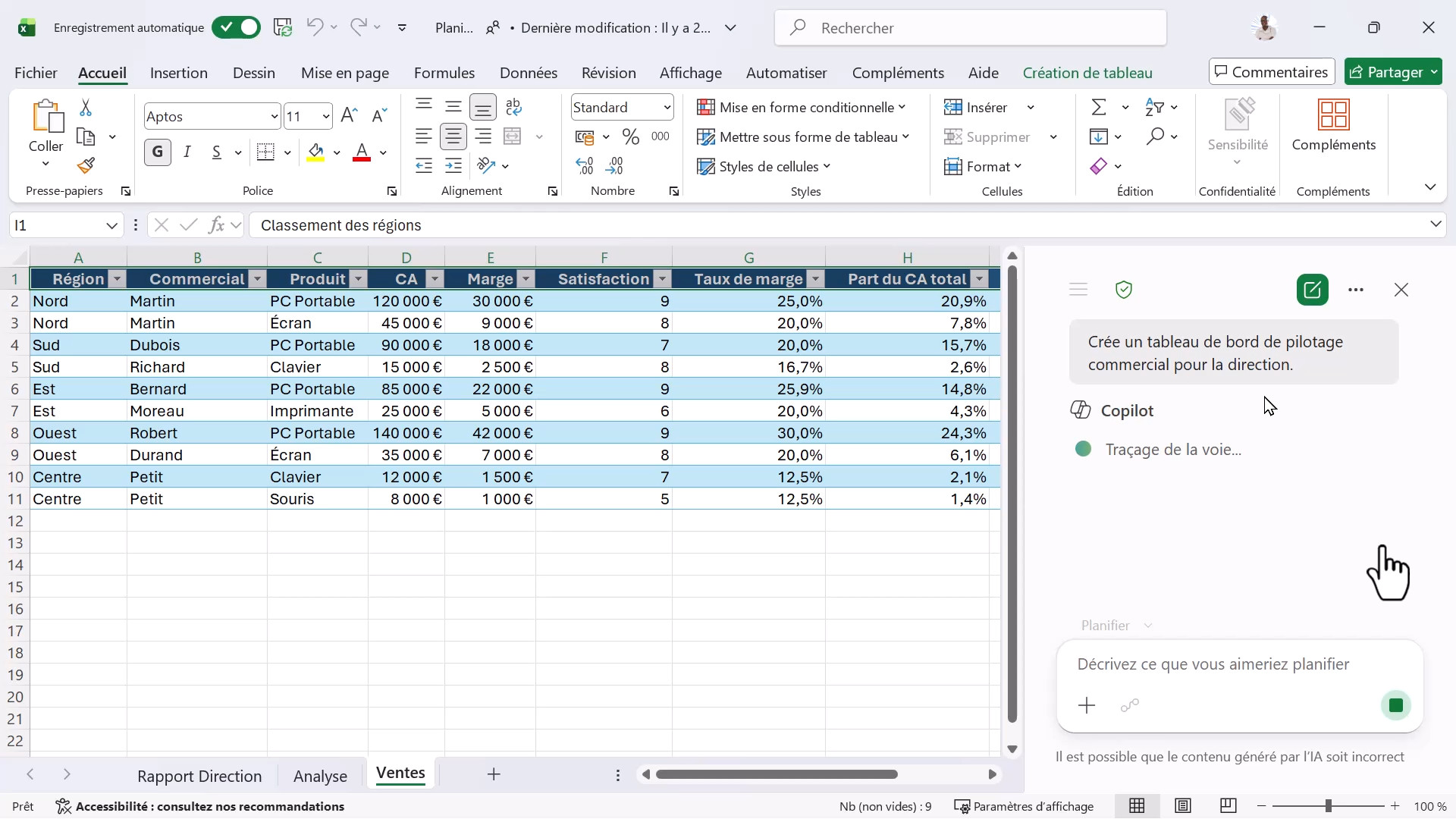The image size is (1456, 819).
Task: Start a new Copilot chat
Action: (x=1312, y=290)
